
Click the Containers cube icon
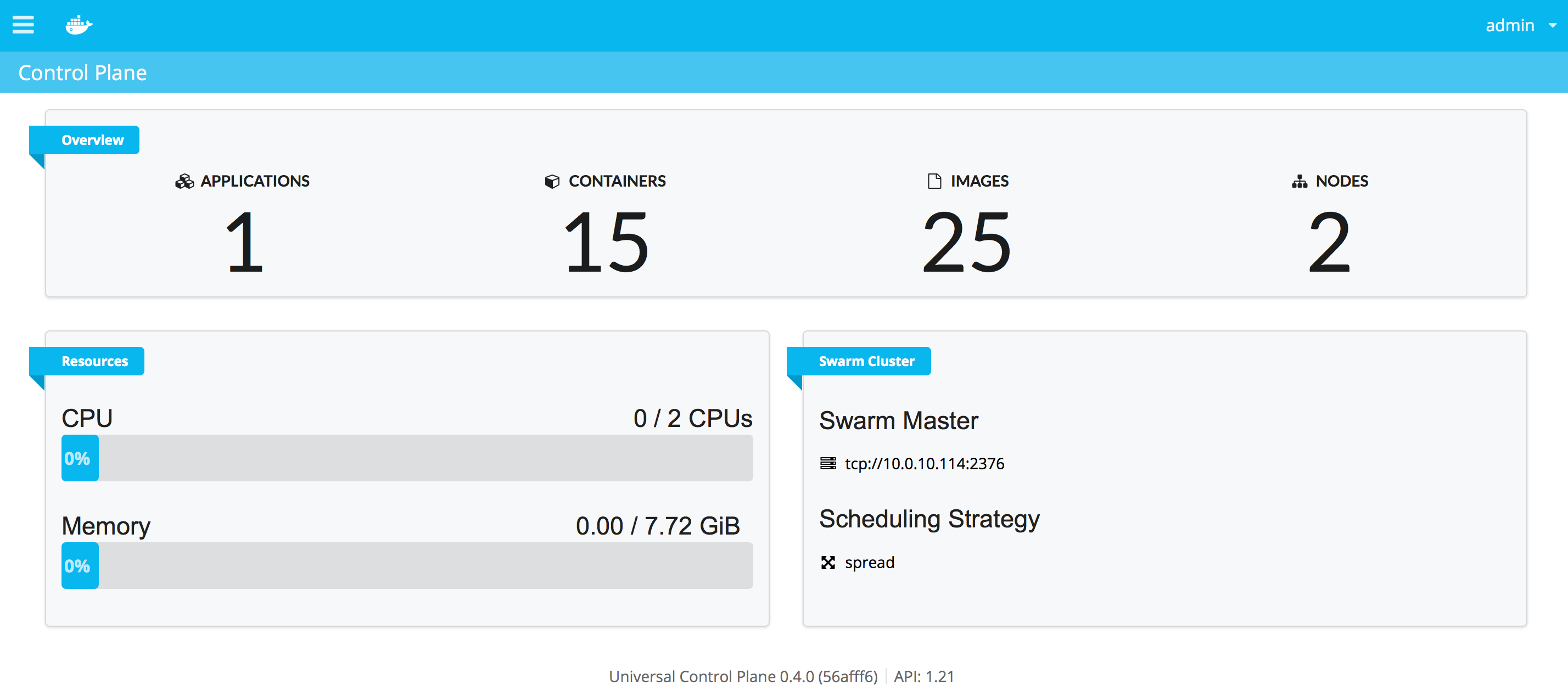coord(552,182)
